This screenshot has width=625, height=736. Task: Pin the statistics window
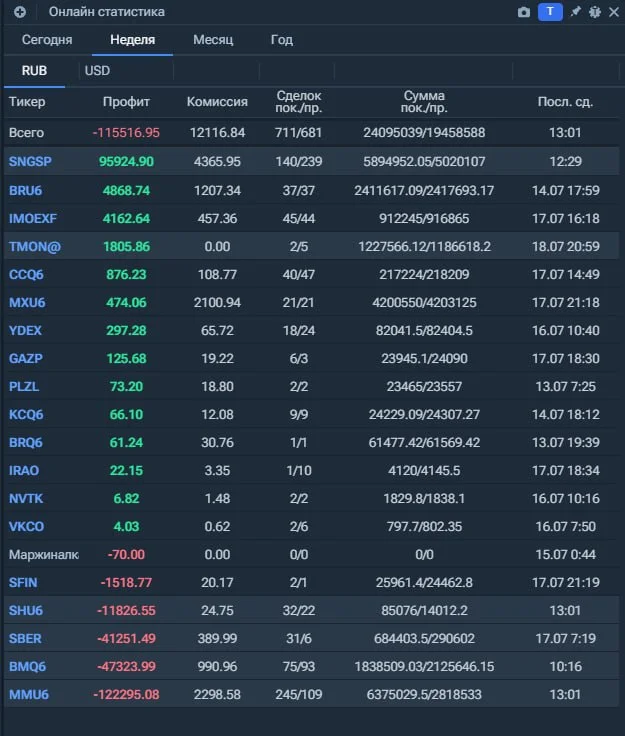[x=575, y=12]
